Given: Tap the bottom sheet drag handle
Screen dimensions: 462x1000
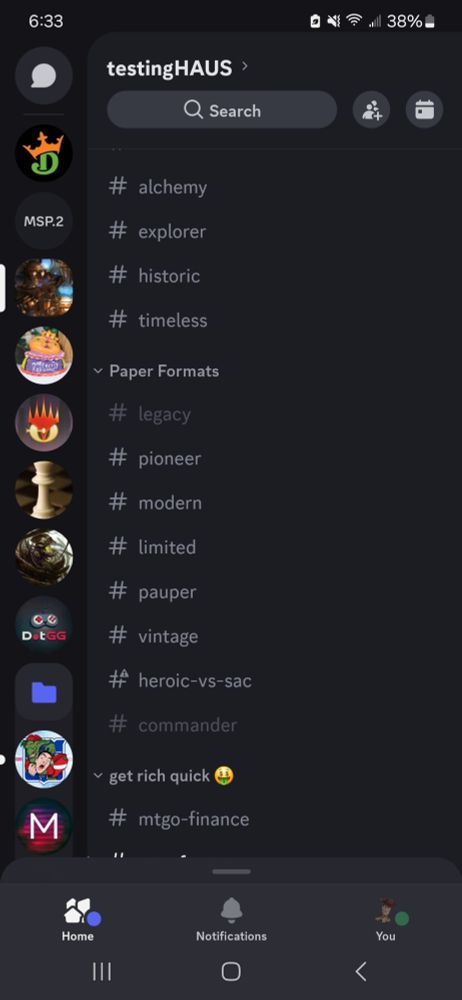Looking at the screenshot, I should 231,872.
